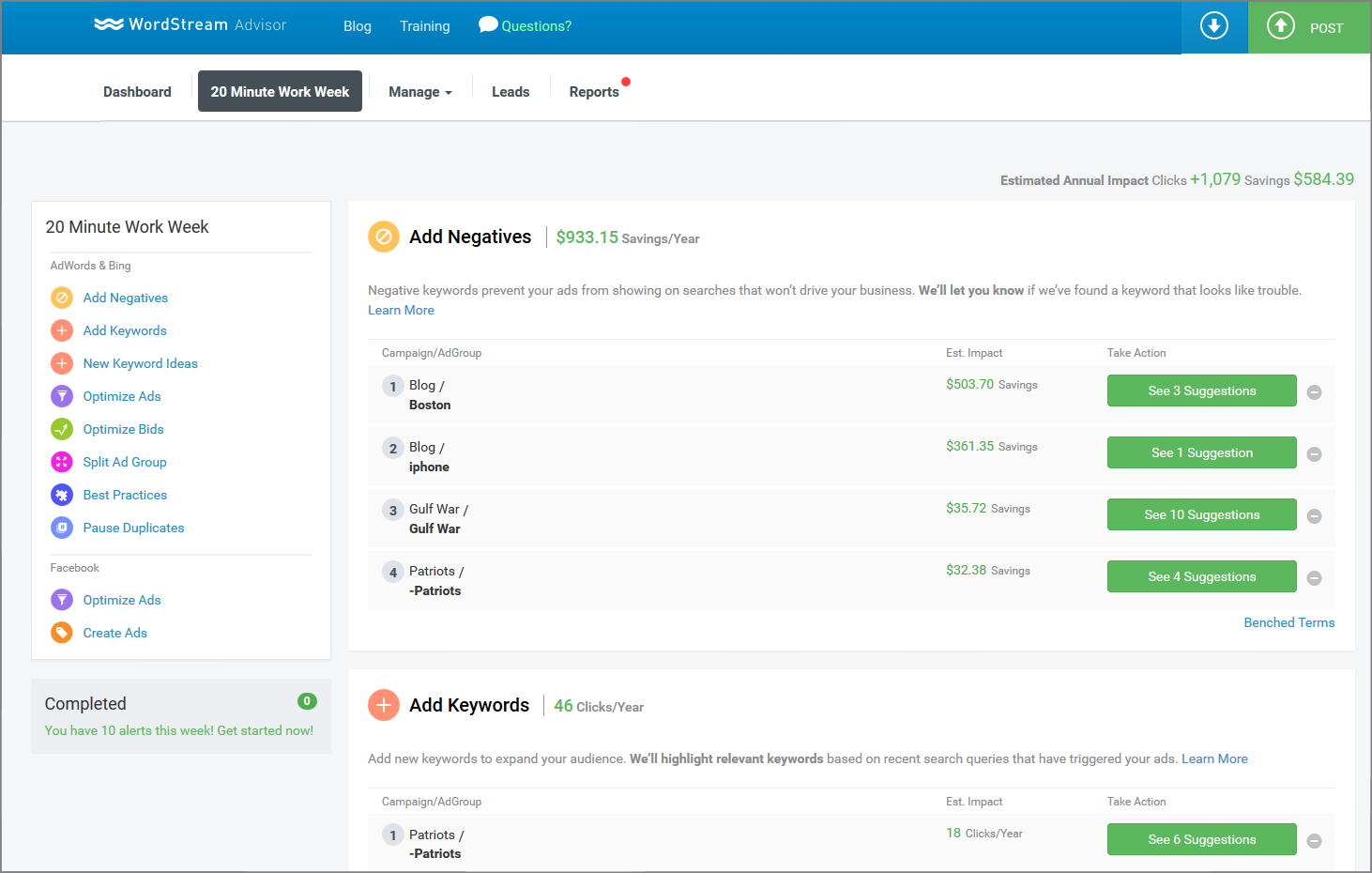Click the download arrow icon in header
The image size is (1372, 873).
[x=1214, y=26]
